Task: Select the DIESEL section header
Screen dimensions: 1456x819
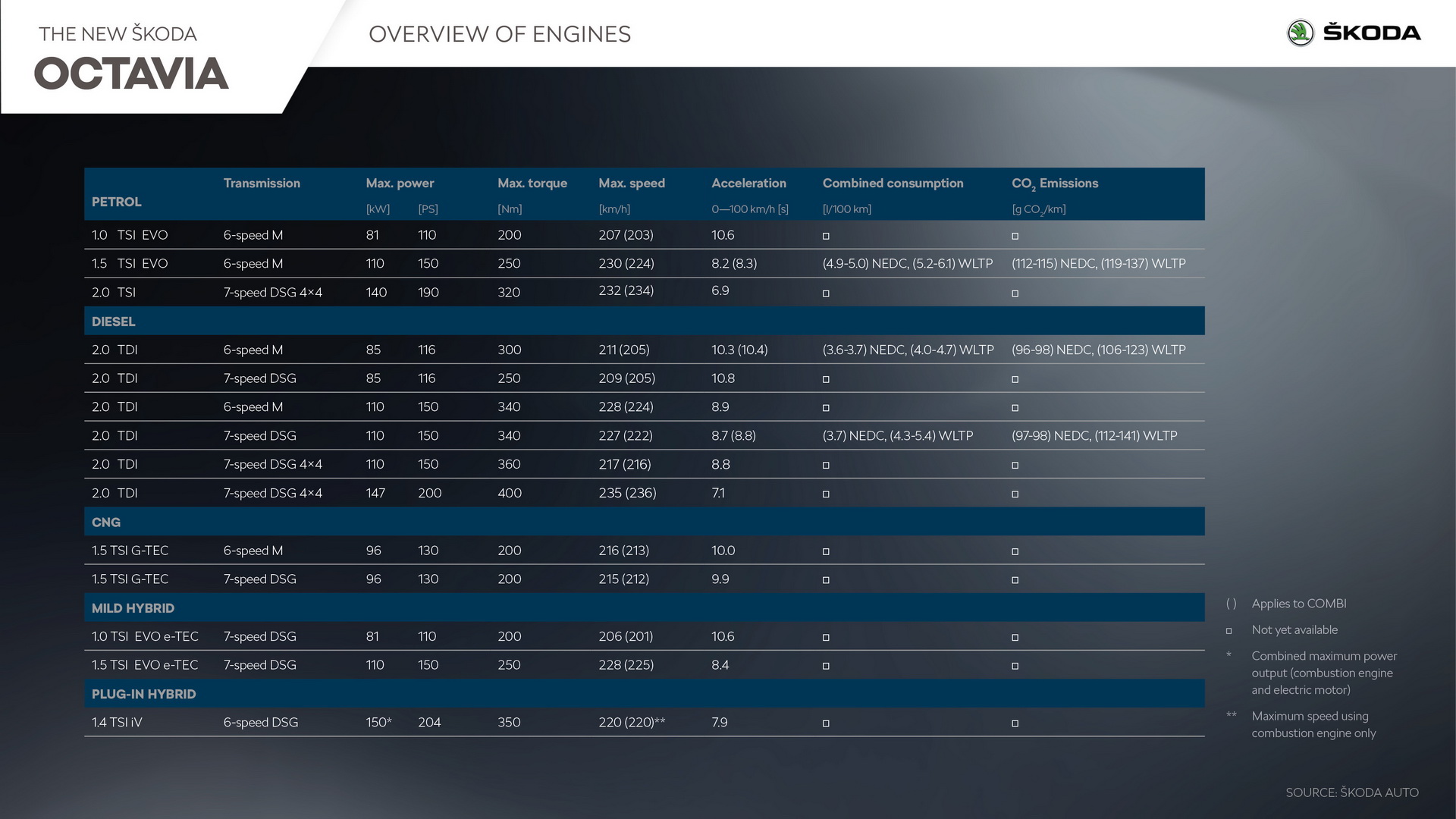Action: 114,322
